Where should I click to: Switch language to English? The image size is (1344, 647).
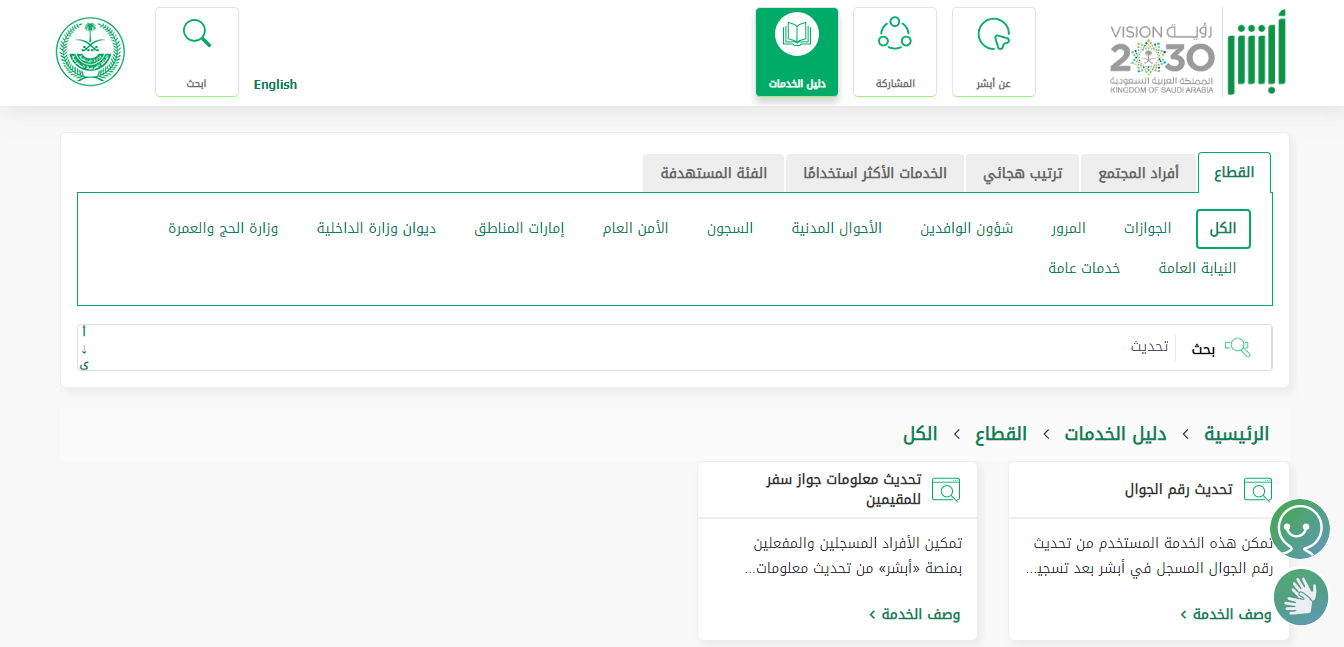click(x=275, y=85)
